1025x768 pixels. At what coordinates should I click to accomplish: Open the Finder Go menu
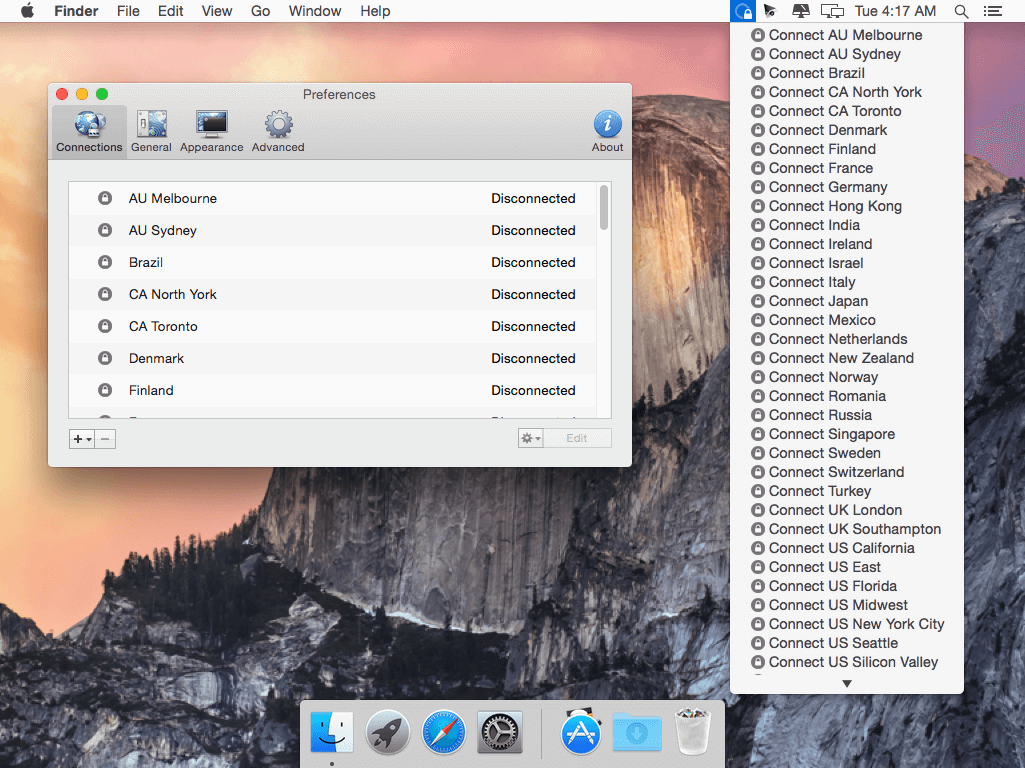tap(260, 11)
